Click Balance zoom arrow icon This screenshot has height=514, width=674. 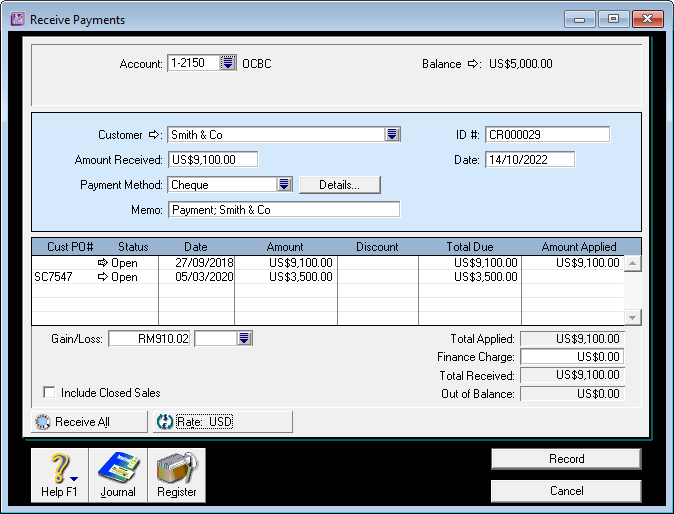(x=473, y=64)
